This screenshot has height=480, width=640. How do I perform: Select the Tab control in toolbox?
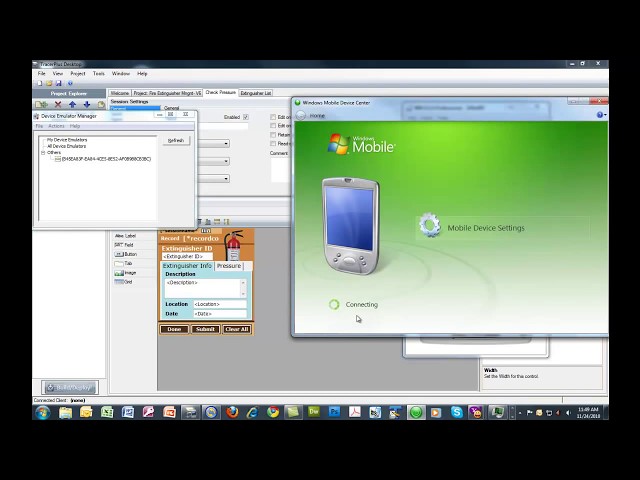123,263
